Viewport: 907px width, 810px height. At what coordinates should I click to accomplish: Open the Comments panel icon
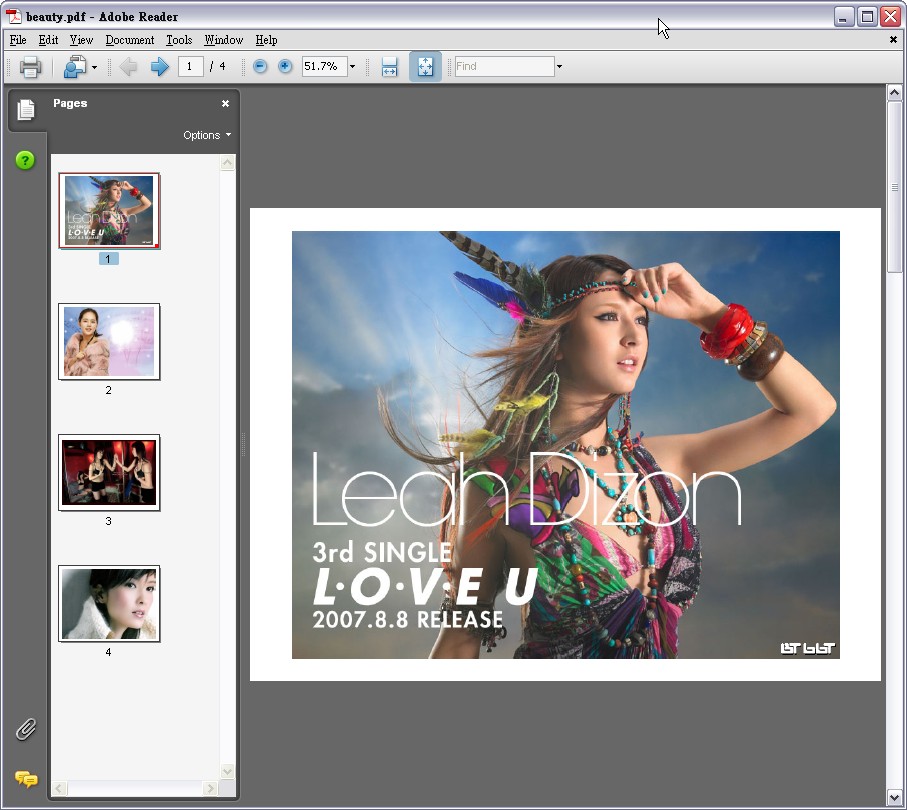[x=26, y=779]
